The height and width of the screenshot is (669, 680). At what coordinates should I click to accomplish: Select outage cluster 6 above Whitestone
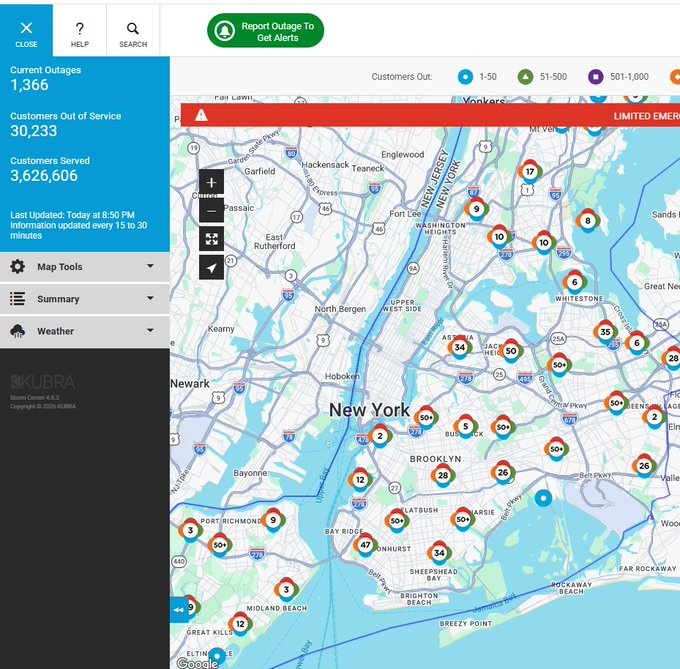(x=575, y=282)
